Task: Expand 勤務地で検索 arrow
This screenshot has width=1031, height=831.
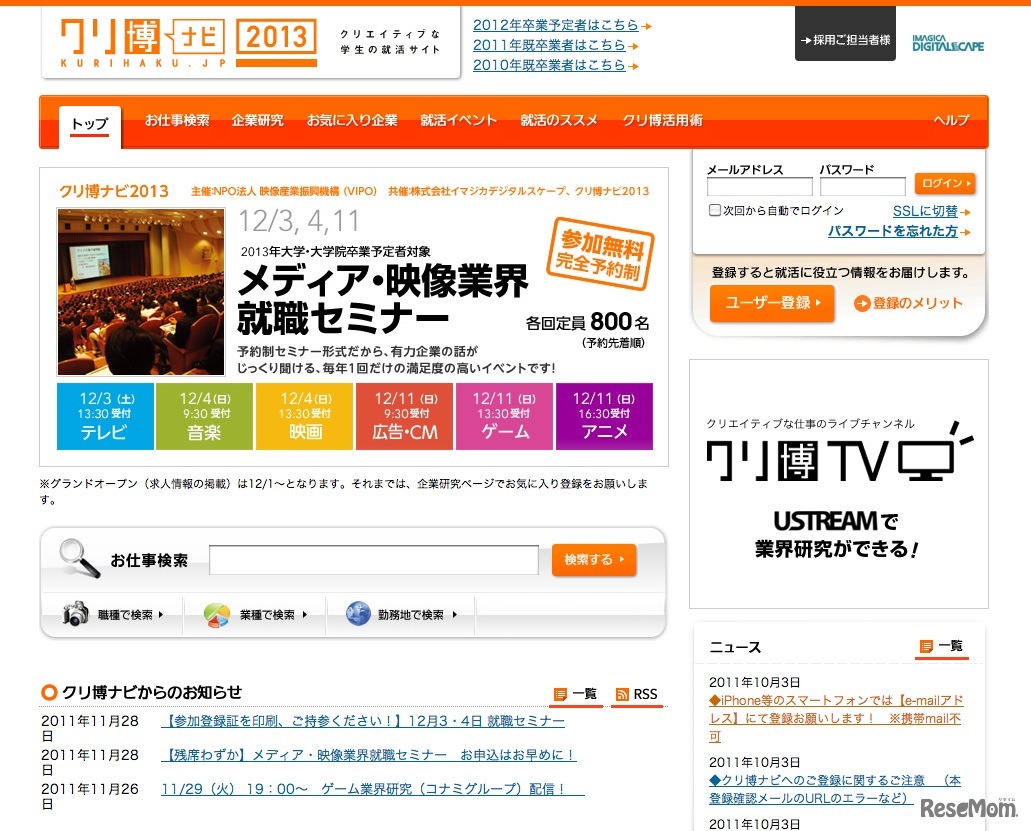Action: 454,615
